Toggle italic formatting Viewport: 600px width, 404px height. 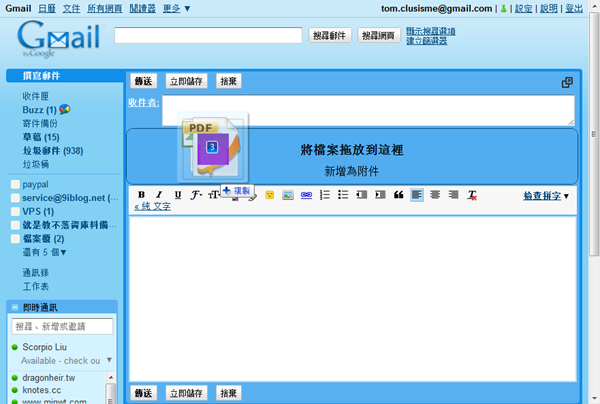[x=159, y=195]
